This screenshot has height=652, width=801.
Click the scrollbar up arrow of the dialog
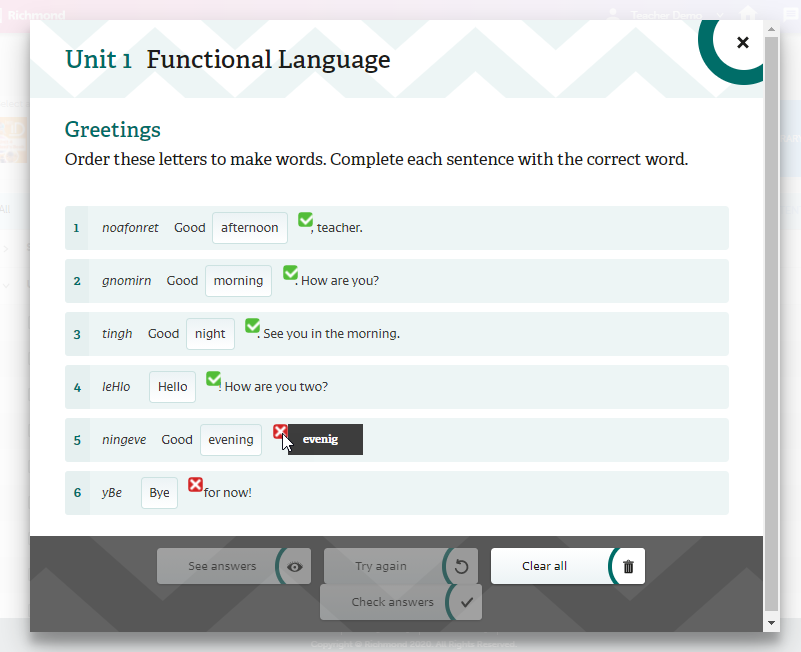770,30
